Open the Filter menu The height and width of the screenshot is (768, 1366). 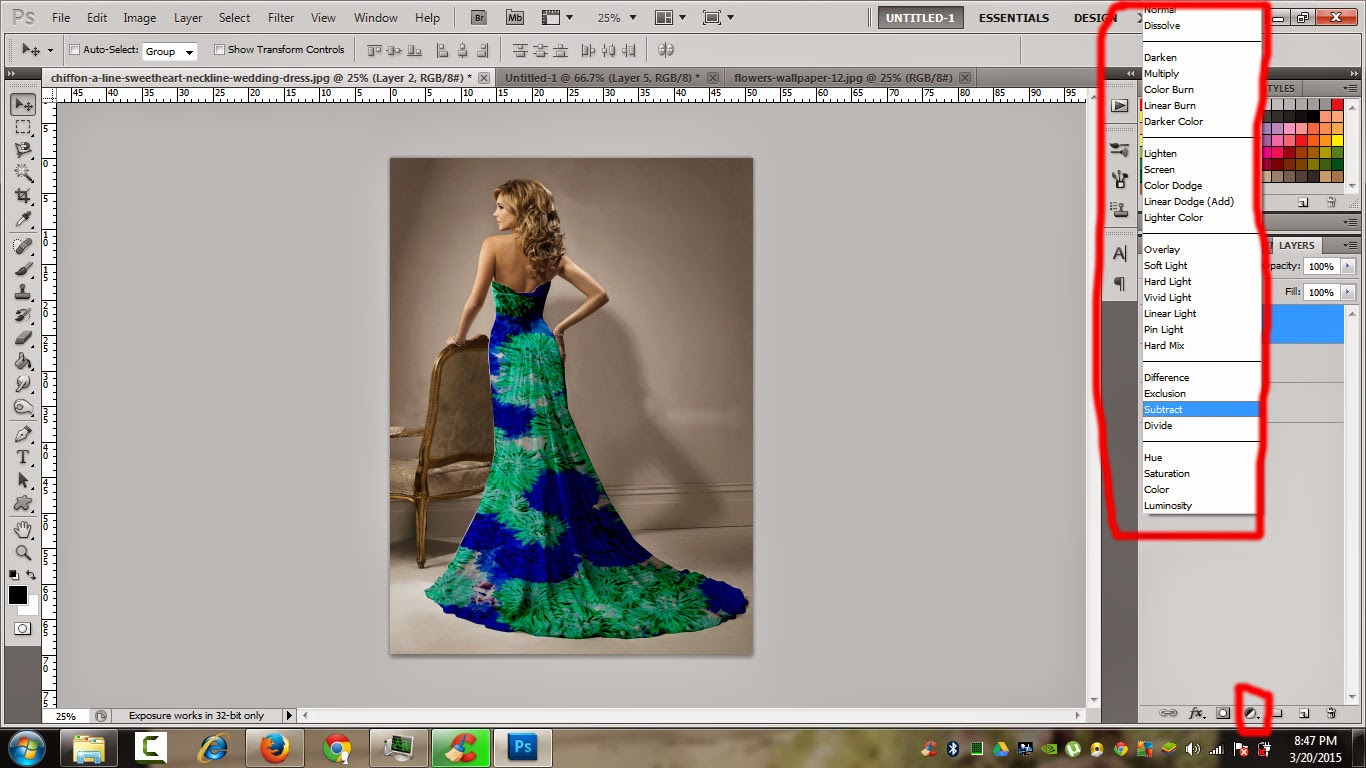point(281,18)
